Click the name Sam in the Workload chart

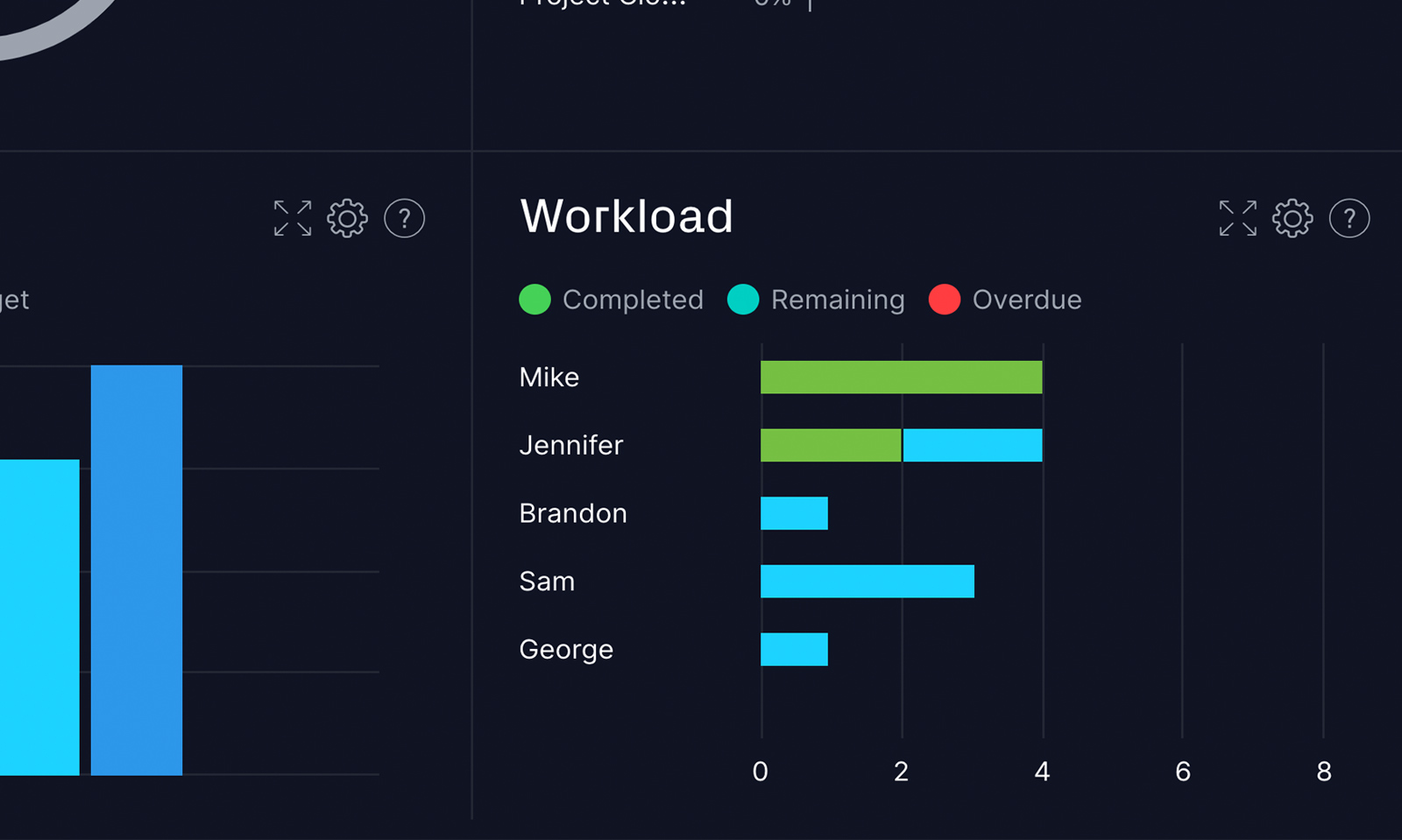547,582
